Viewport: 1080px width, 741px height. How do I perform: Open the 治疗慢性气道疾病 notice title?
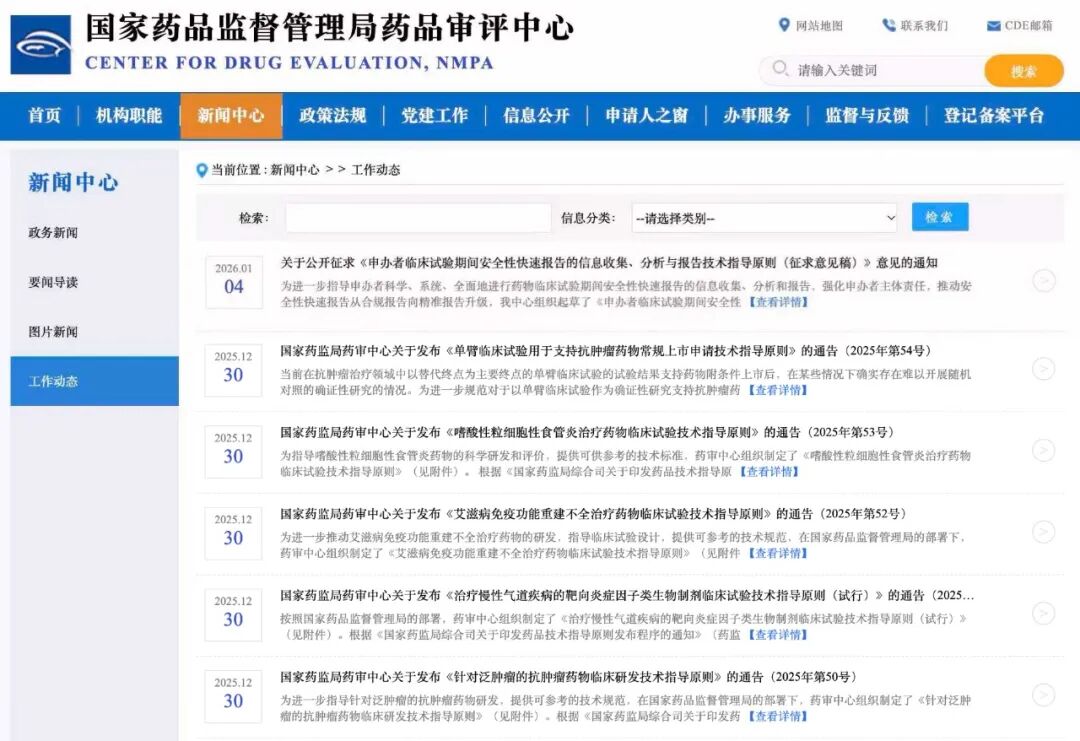coord(627,596)
